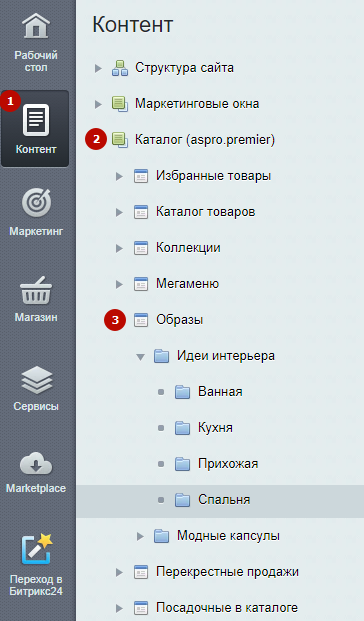The image size is (364, 621).
Task: Click the Прихожая folder icon
Action: [182, 464]
